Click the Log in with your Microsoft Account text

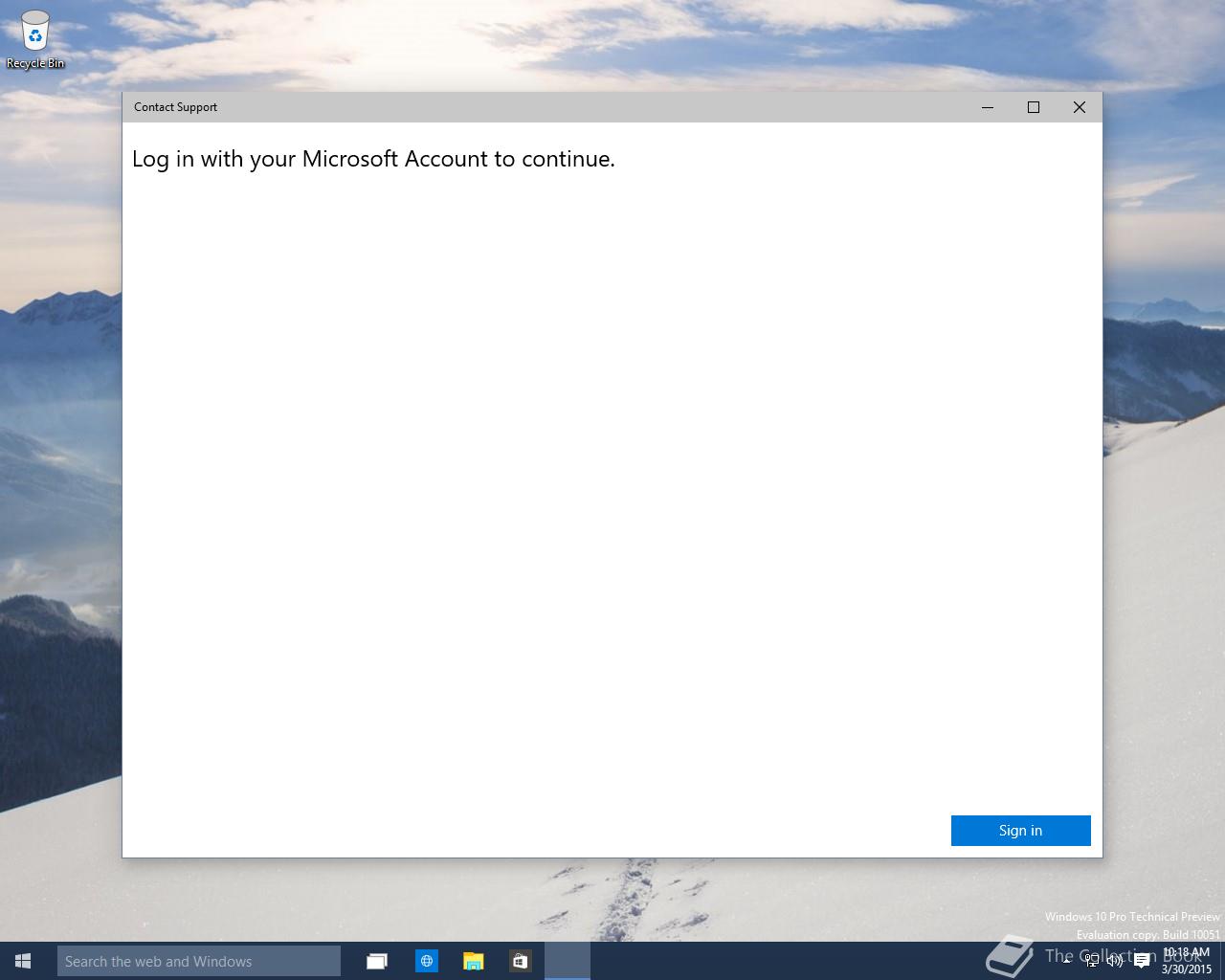click(373, 159)
